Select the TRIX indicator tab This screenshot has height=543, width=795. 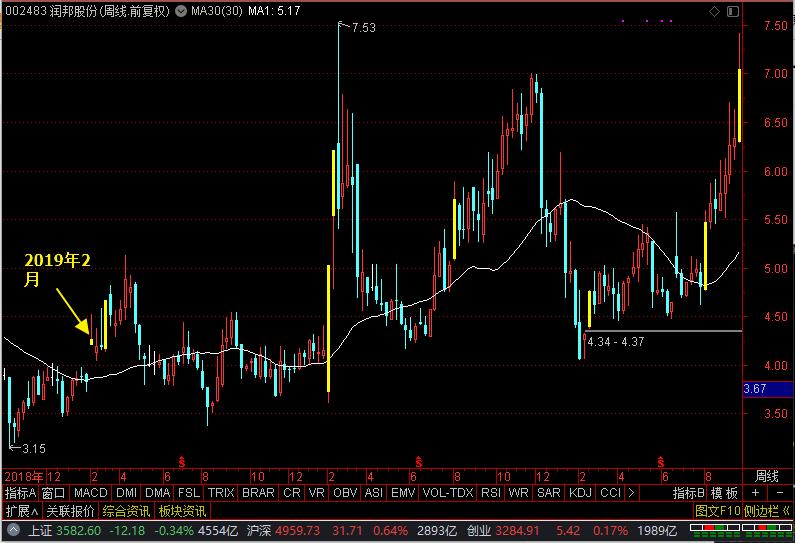(x=221, y=493)
